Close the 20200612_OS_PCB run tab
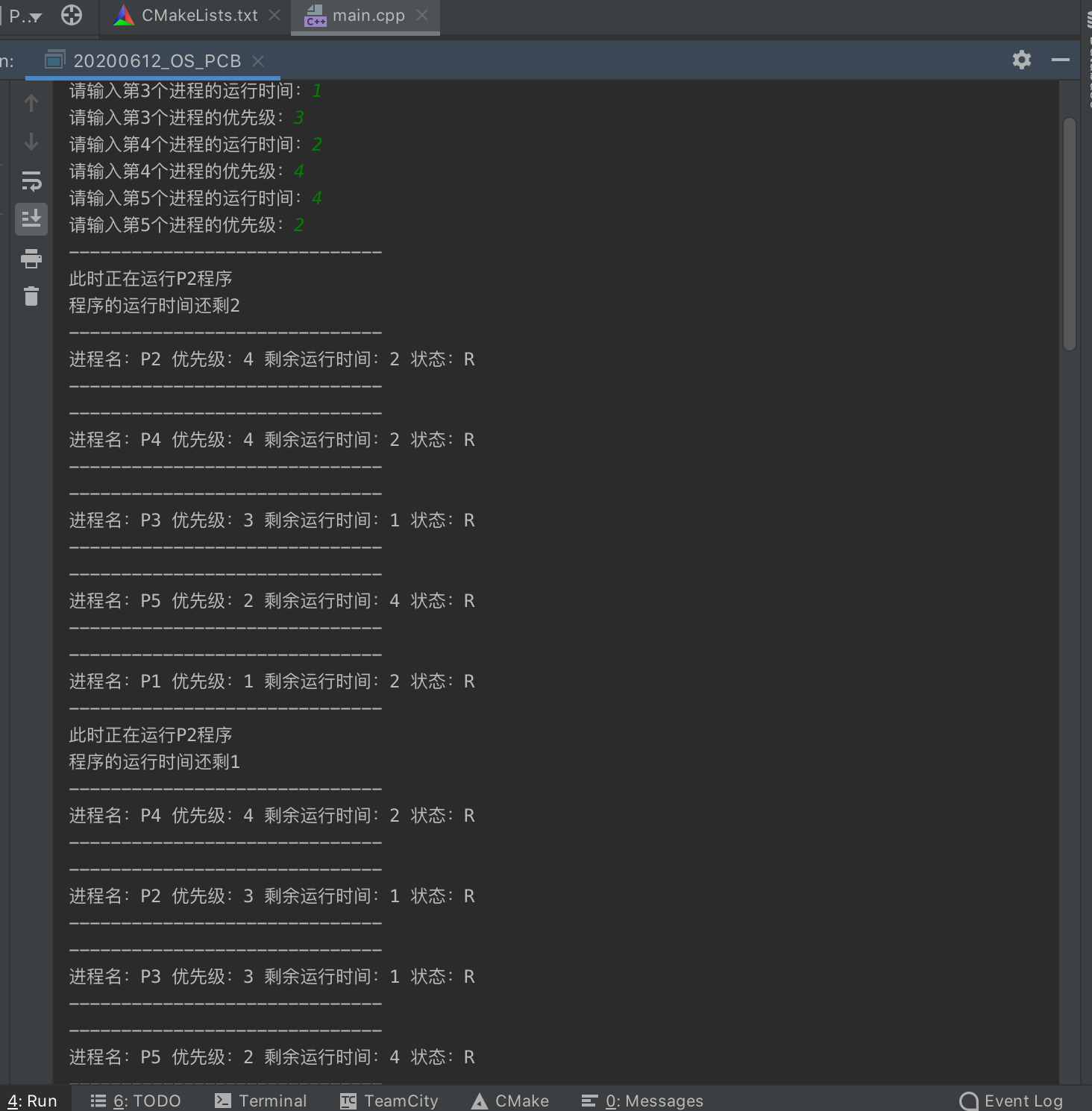This screenshot has width=1092, height=1111. point(258,61)
